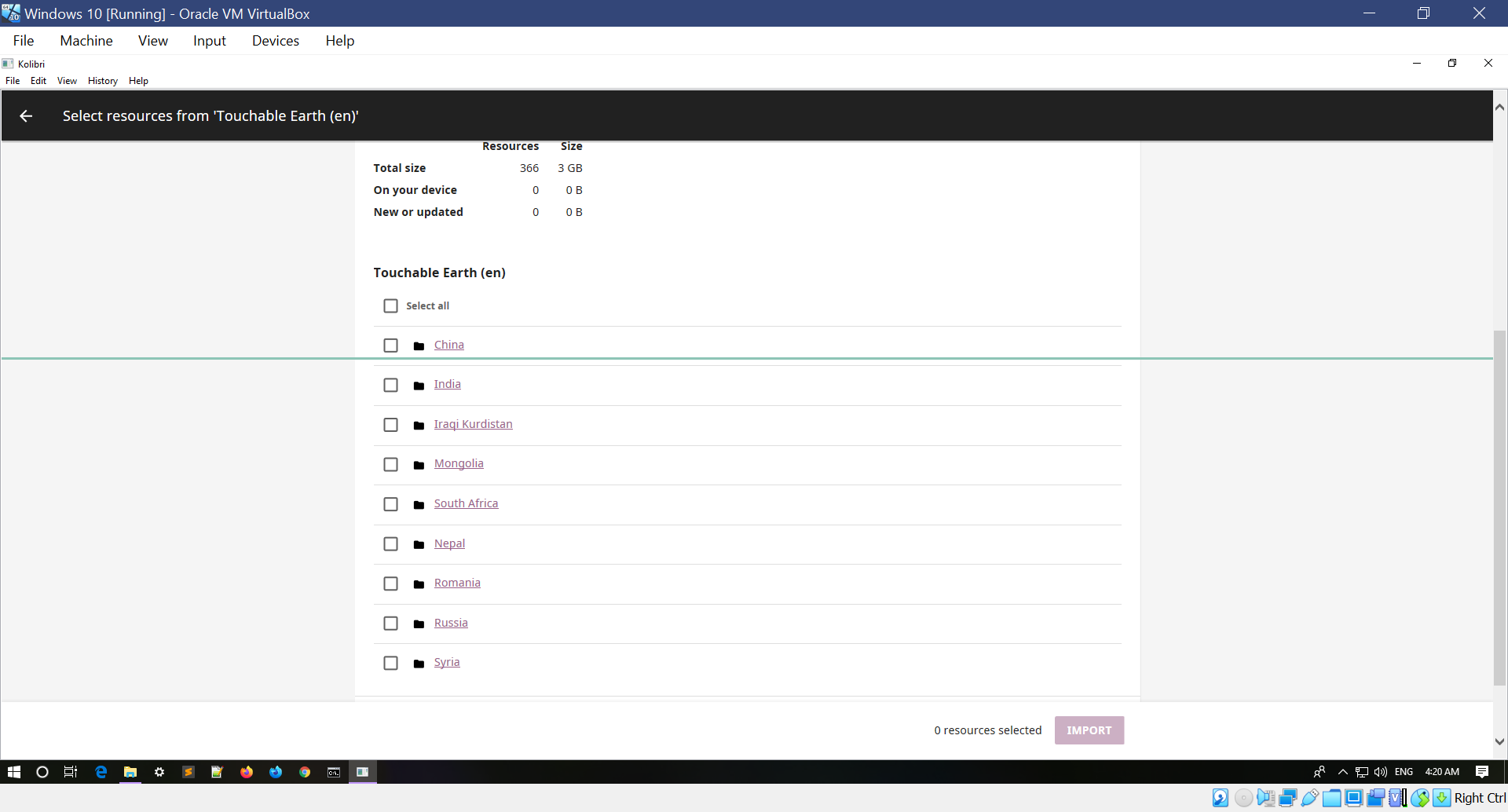Check the China resource checkbox
This screenshot has width=1508, height=812.
(x=390, y=345)
